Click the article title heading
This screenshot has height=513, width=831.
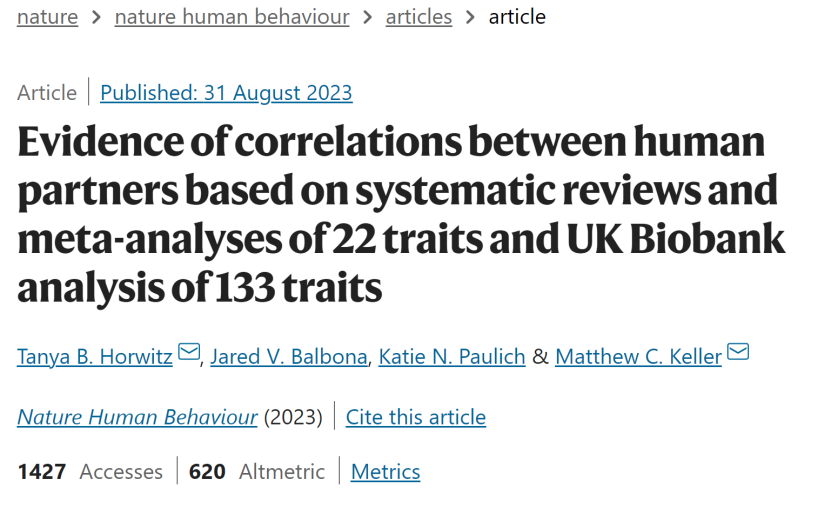401,214
